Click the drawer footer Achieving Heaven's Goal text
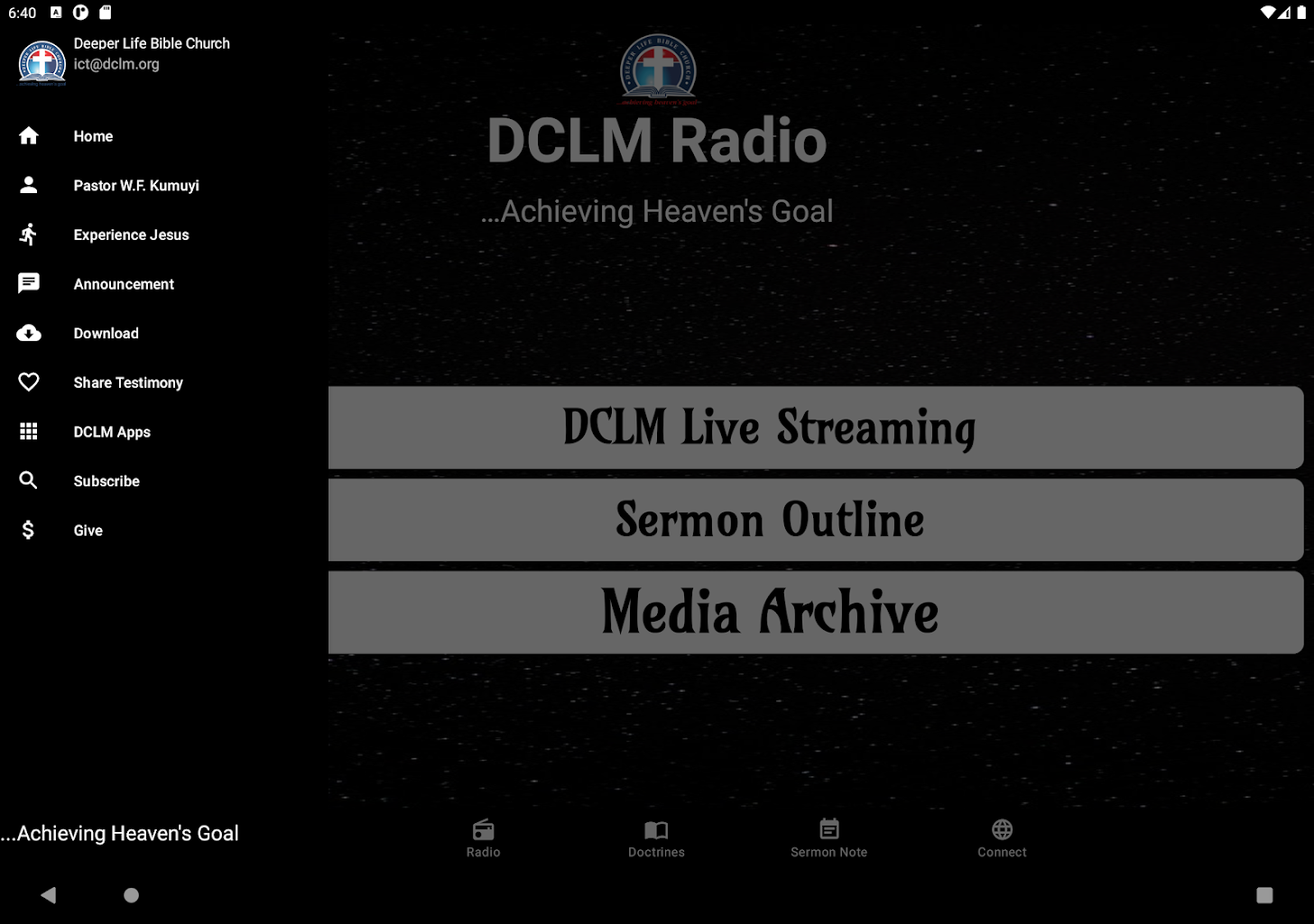Viewport: 1314px width, 924px height. pyautogui.click(x=119, y=833)
